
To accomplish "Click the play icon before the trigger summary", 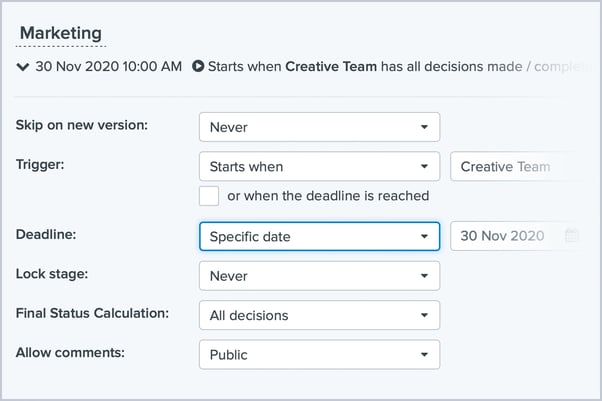I will pos(198,68).
